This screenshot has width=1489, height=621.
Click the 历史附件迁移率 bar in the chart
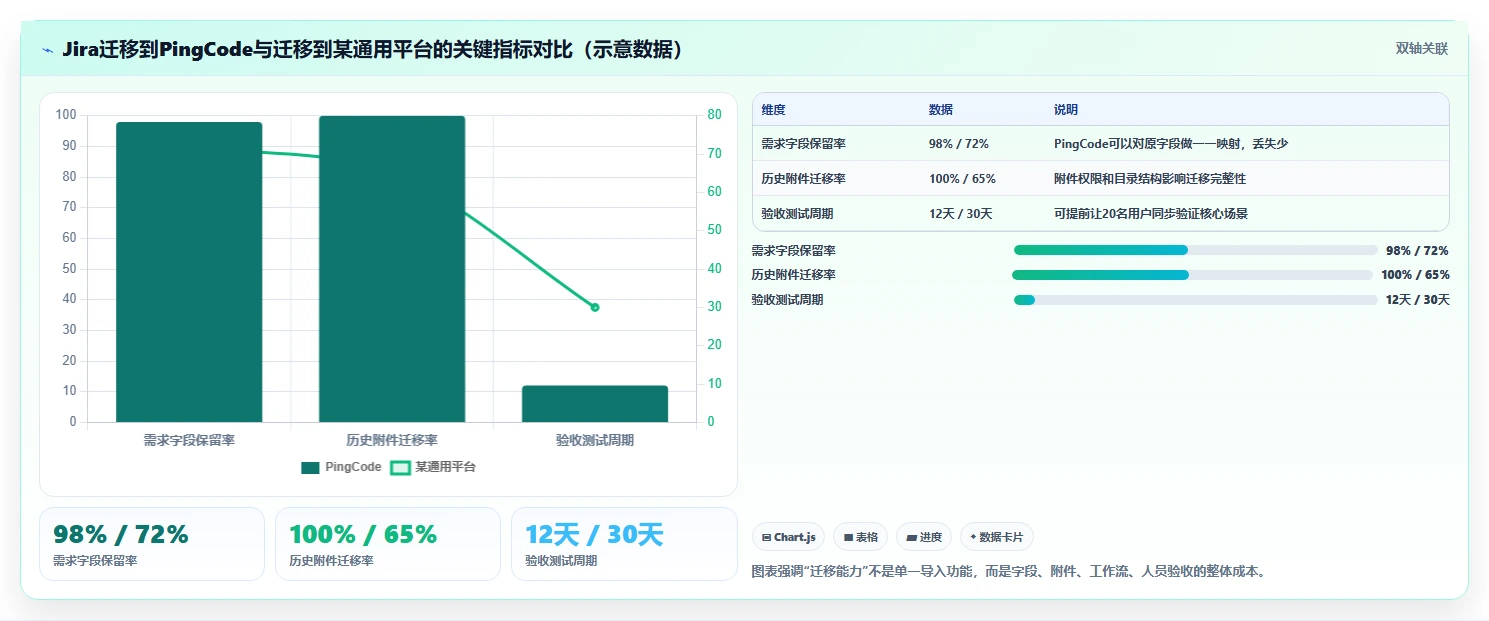click(x=392, y=269)
